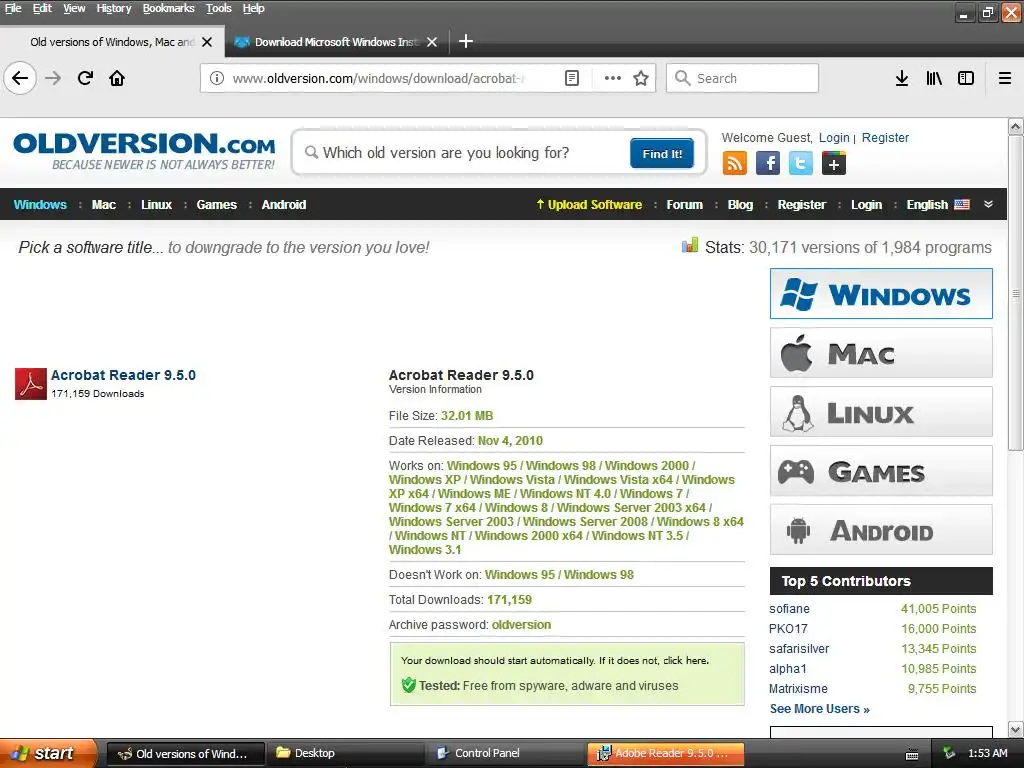Open the Facebook icon on OldVersion header
This screenshot has width=1024, height=768.
tap(768, 163)
